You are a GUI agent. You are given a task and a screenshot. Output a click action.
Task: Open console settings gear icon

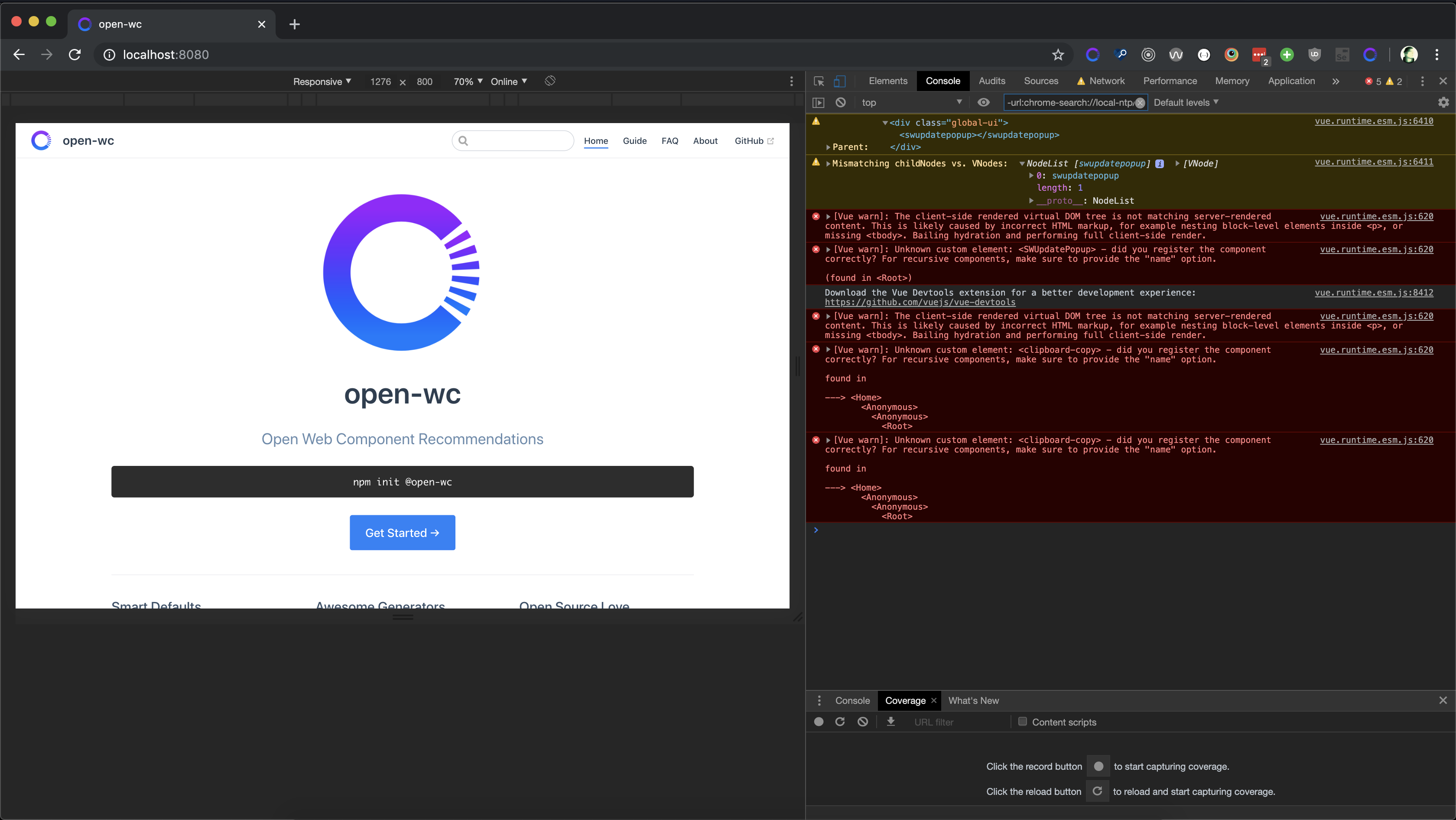click(x=1443, y=102)
